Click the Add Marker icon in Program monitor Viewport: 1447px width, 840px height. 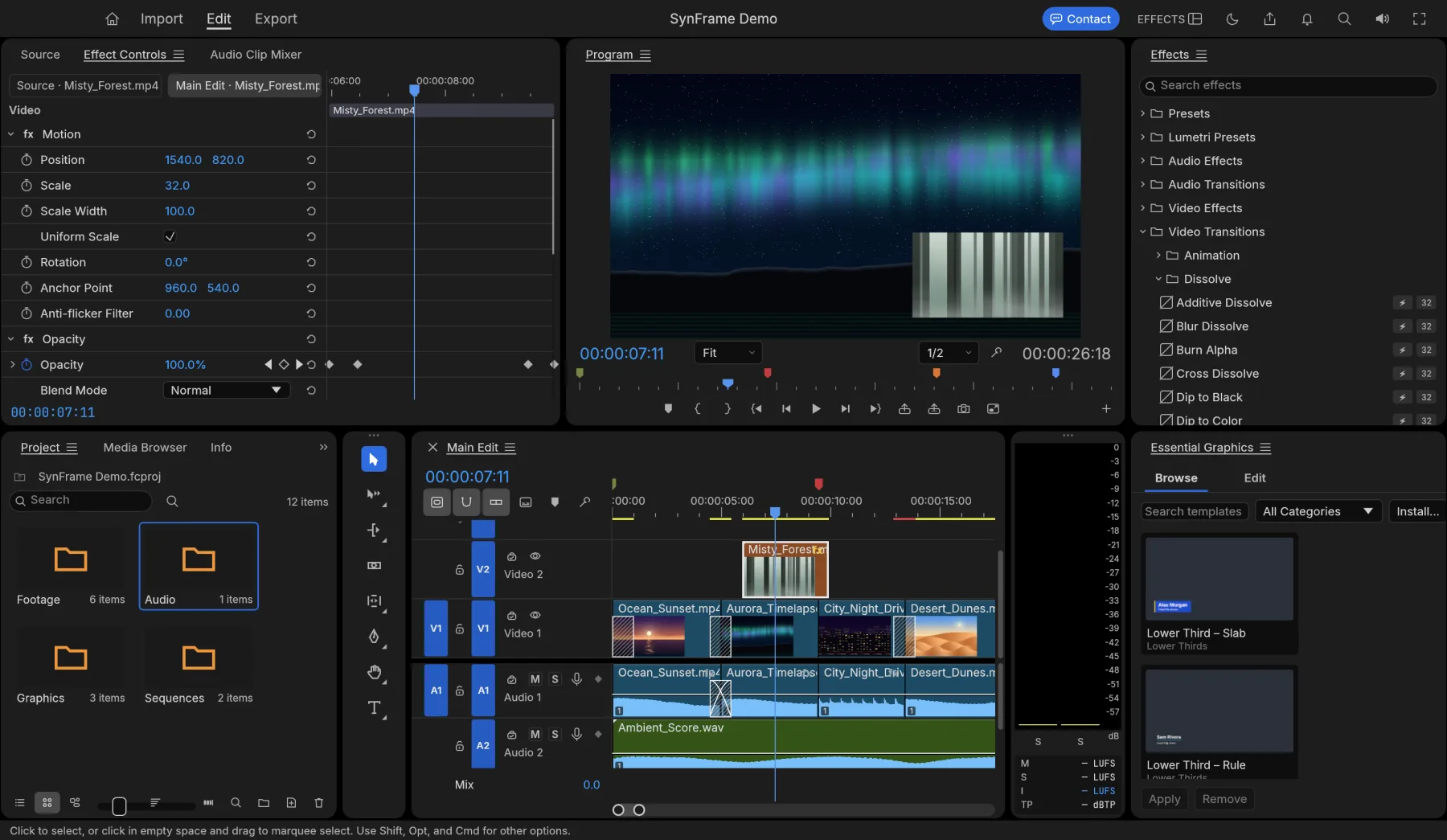click(668, 409)
